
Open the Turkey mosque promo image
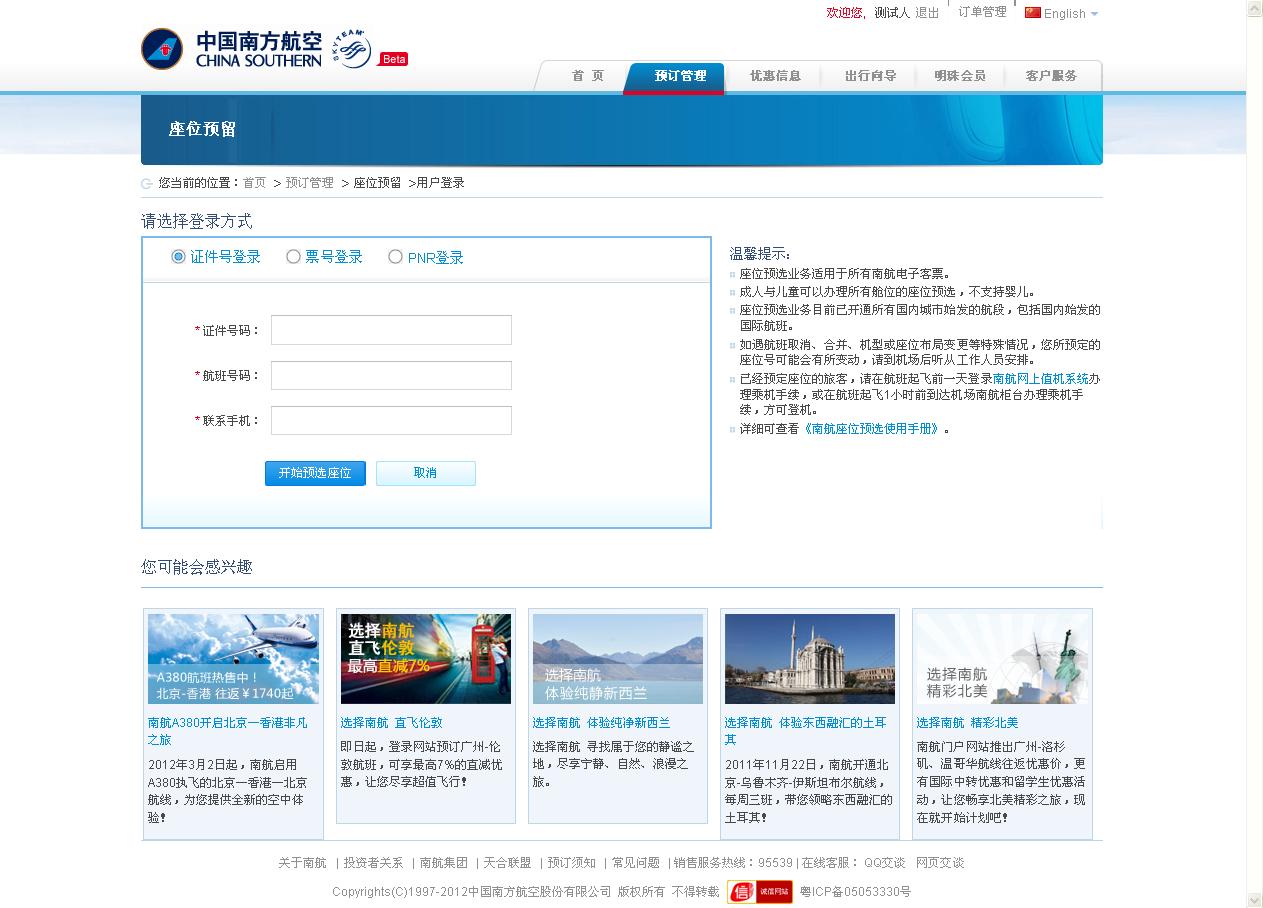tap(809, 659)
